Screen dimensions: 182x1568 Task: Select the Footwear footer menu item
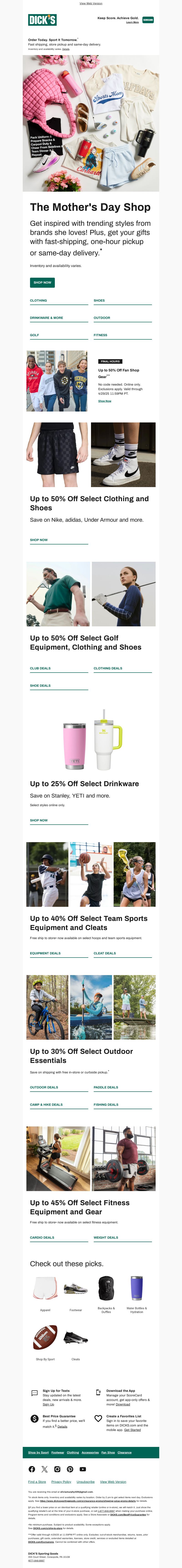pos(58,1452)
